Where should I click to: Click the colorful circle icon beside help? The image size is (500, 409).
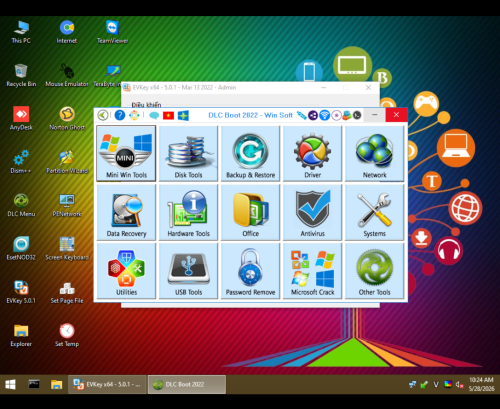click(134, 115)
